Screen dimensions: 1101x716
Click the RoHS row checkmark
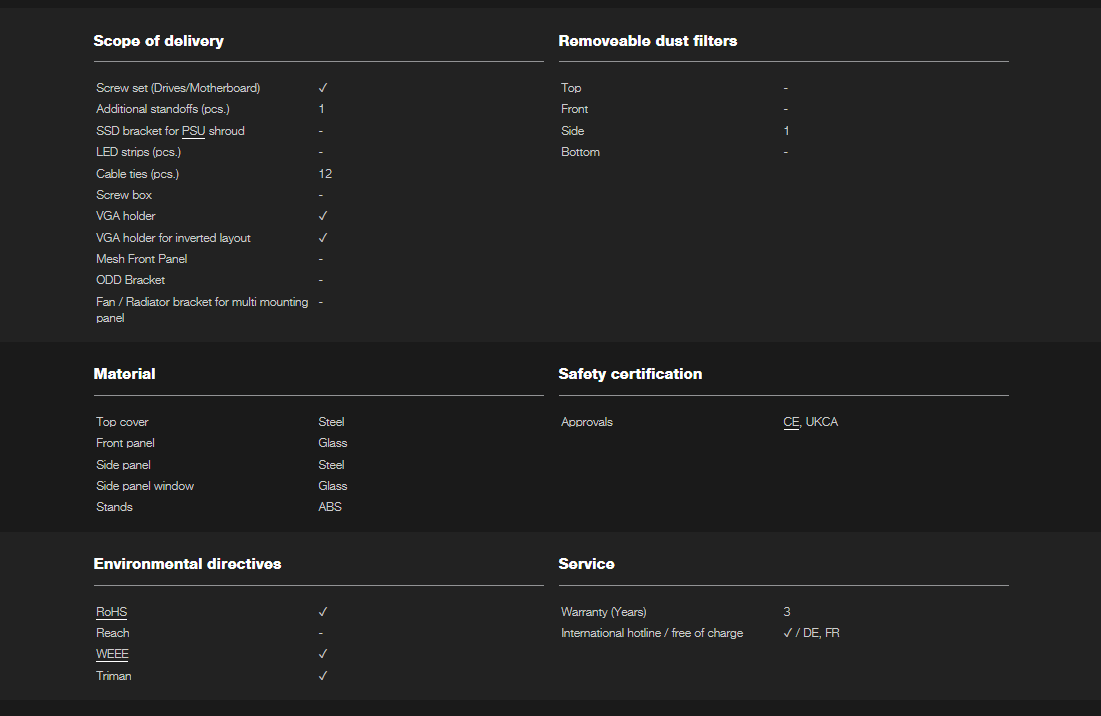coord(323,612)
